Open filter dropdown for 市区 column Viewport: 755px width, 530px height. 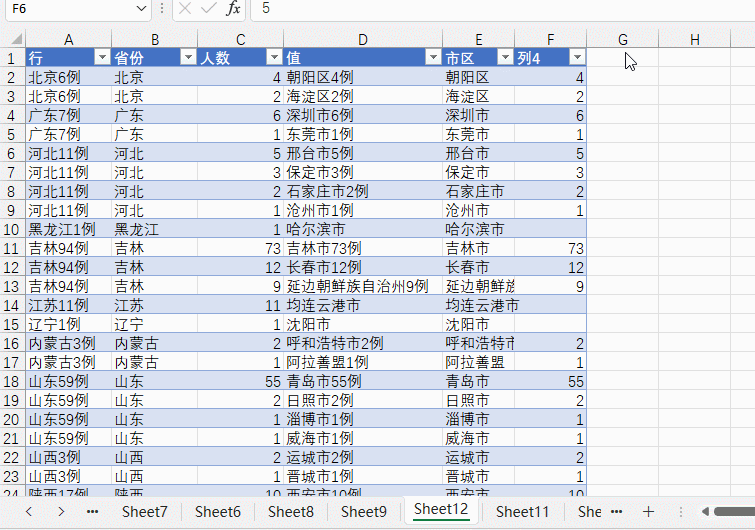tap(505, 58)
